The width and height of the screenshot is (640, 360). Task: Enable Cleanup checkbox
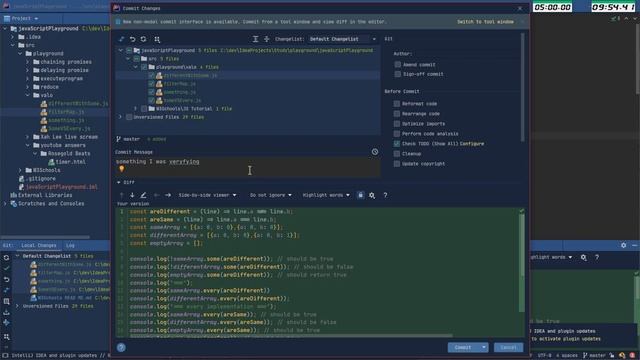397,153
